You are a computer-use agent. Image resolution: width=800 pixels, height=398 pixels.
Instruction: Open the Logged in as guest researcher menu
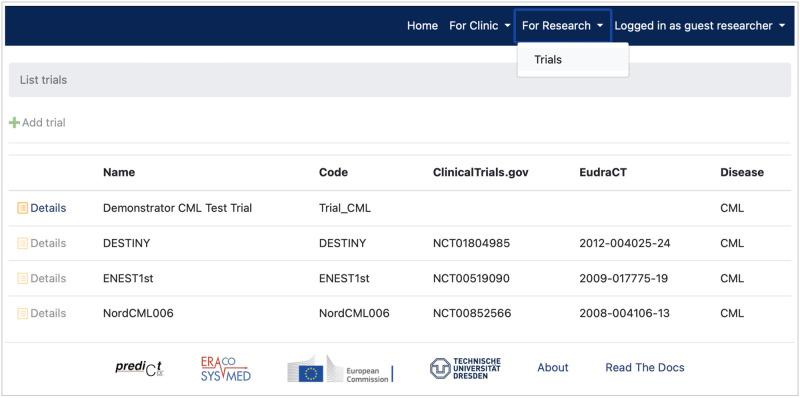coord(699,26)
